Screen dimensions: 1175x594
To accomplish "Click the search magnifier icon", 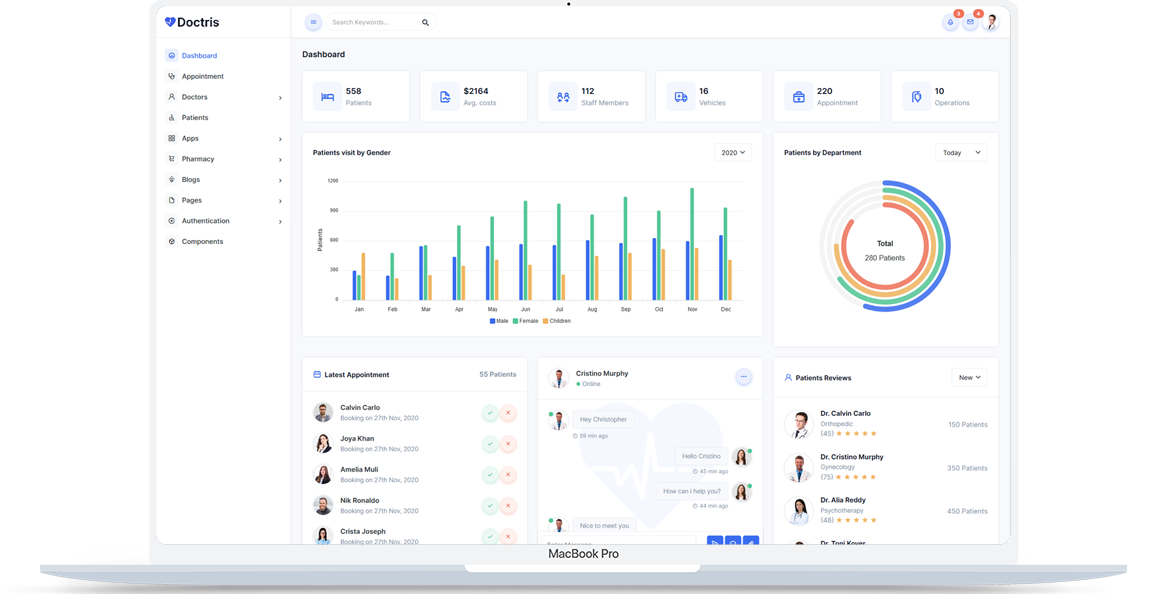I will (425, 22).
